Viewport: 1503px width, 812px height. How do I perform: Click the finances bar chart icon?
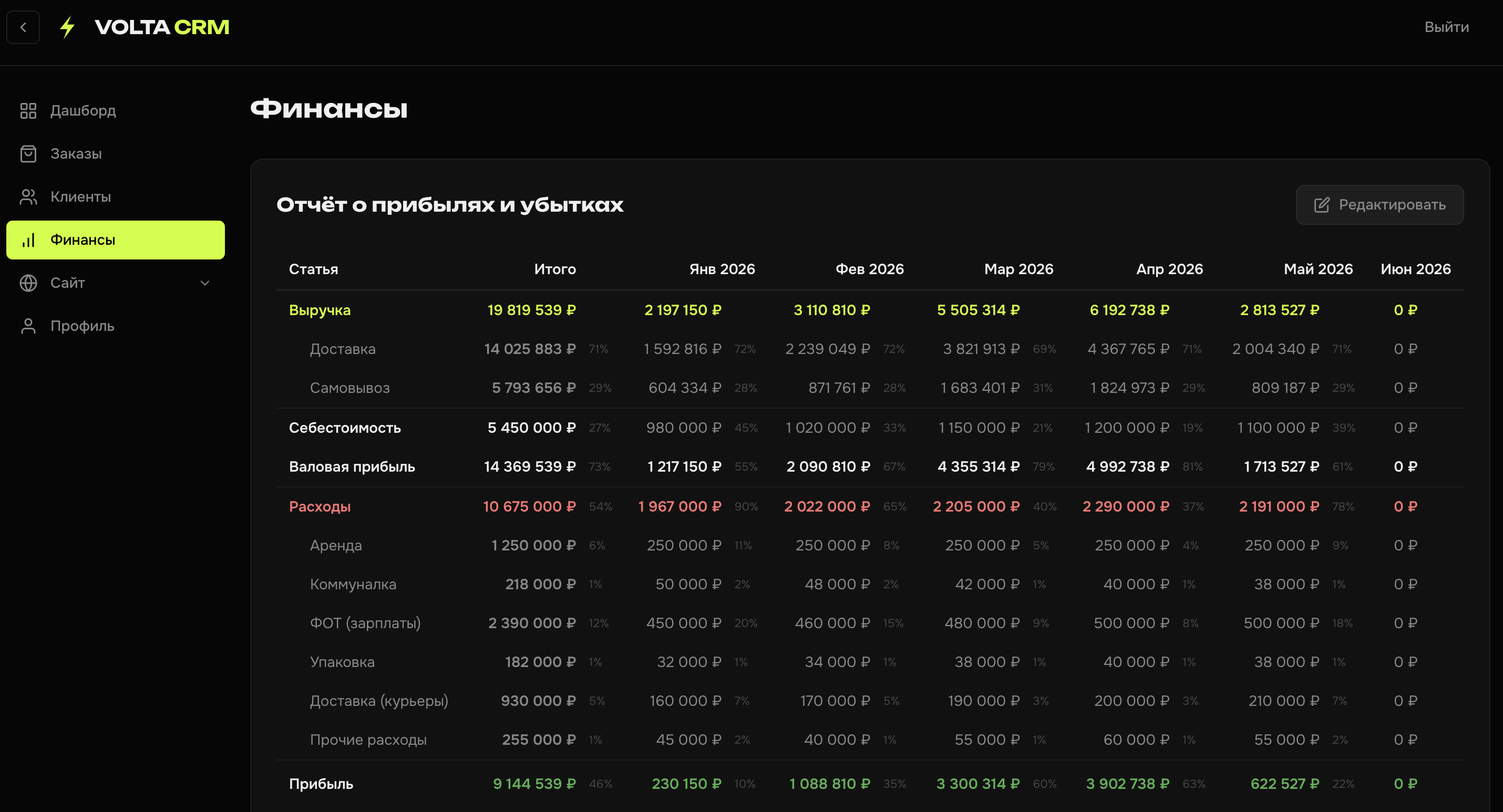[28, 240]
